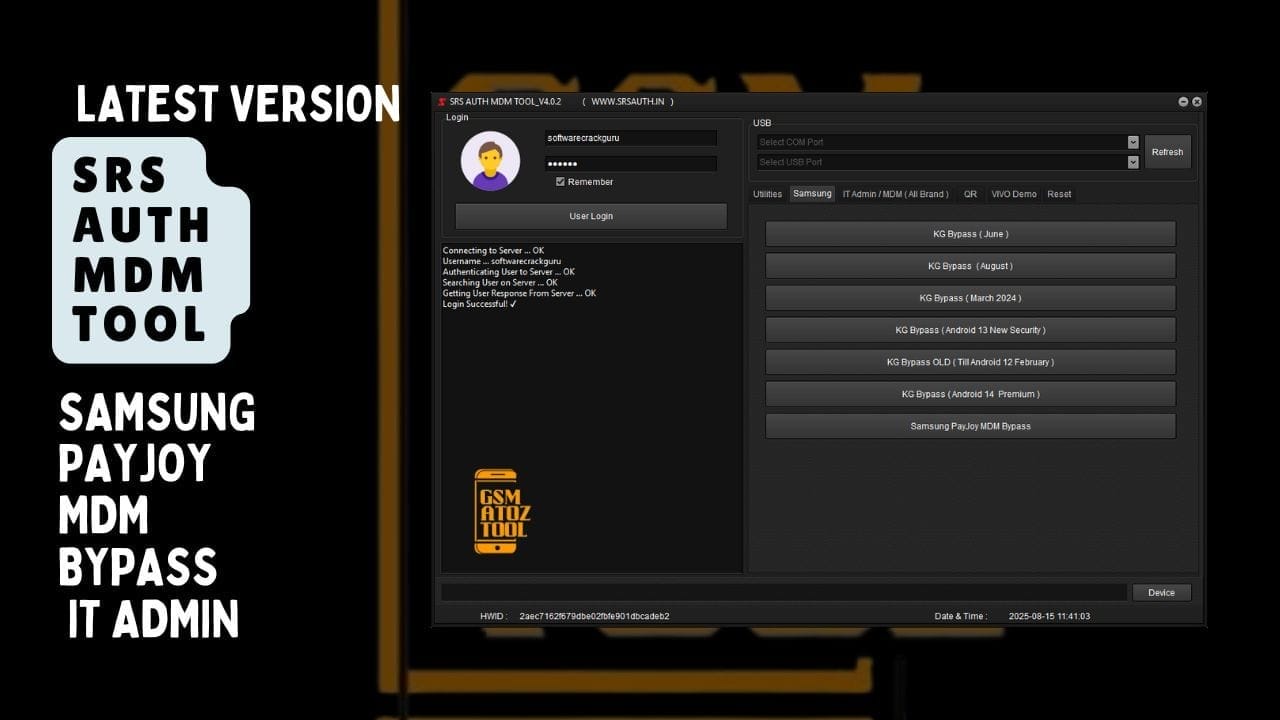This screenshot has height=720, width=1280.
Task: Expand the Select COM Port dropdown
Action: tap(1133, 142)
